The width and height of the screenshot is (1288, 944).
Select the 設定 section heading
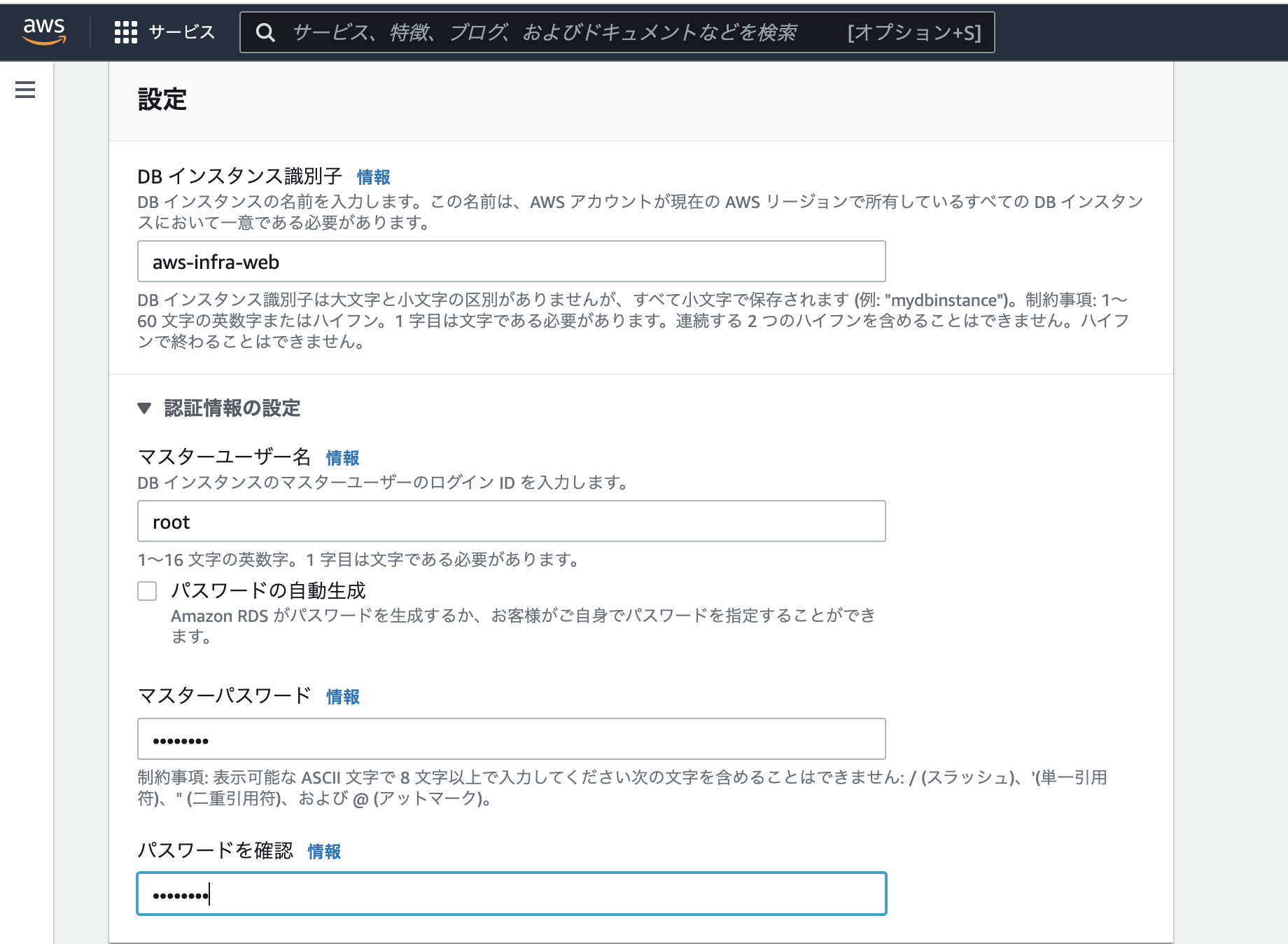(162, 99)
